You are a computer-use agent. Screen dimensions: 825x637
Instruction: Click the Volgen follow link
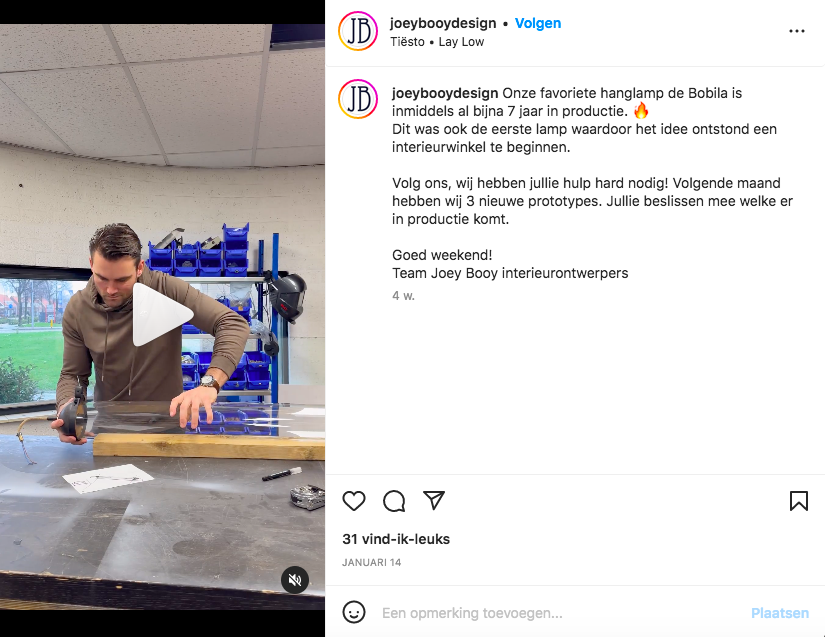[538, 23]
